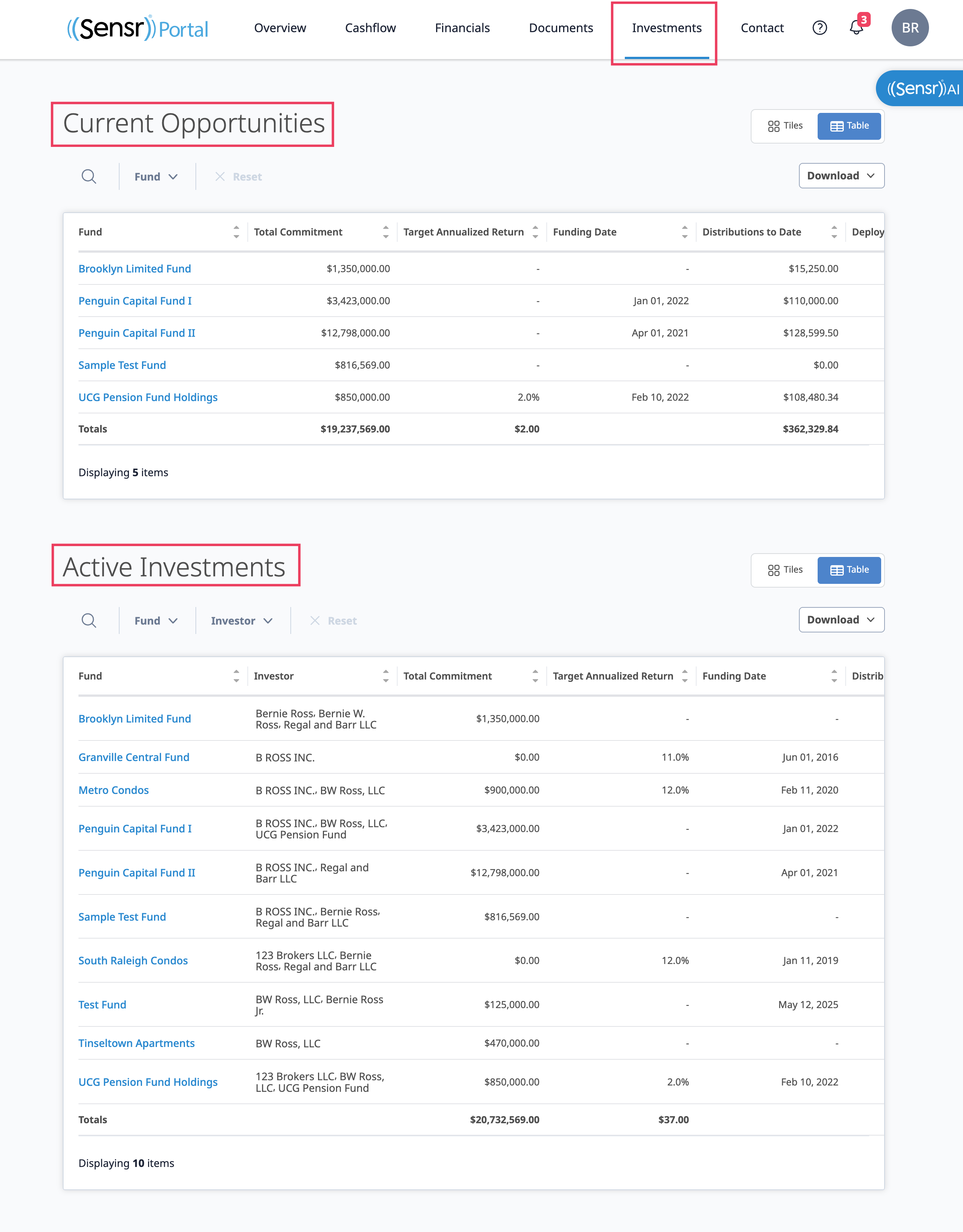The height and width of the screenshot is (1232, 963).
Task: Open Brooklyn Limited Fund in Current Opportunities
Action: 135,268
